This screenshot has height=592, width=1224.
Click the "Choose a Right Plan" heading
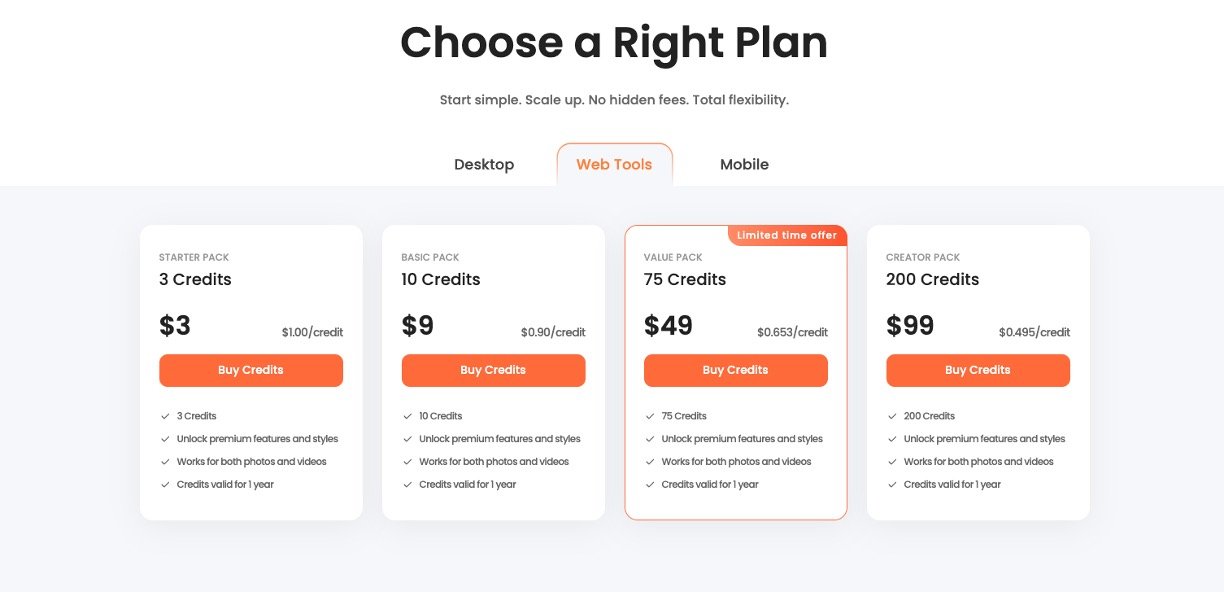click(613, 43)
